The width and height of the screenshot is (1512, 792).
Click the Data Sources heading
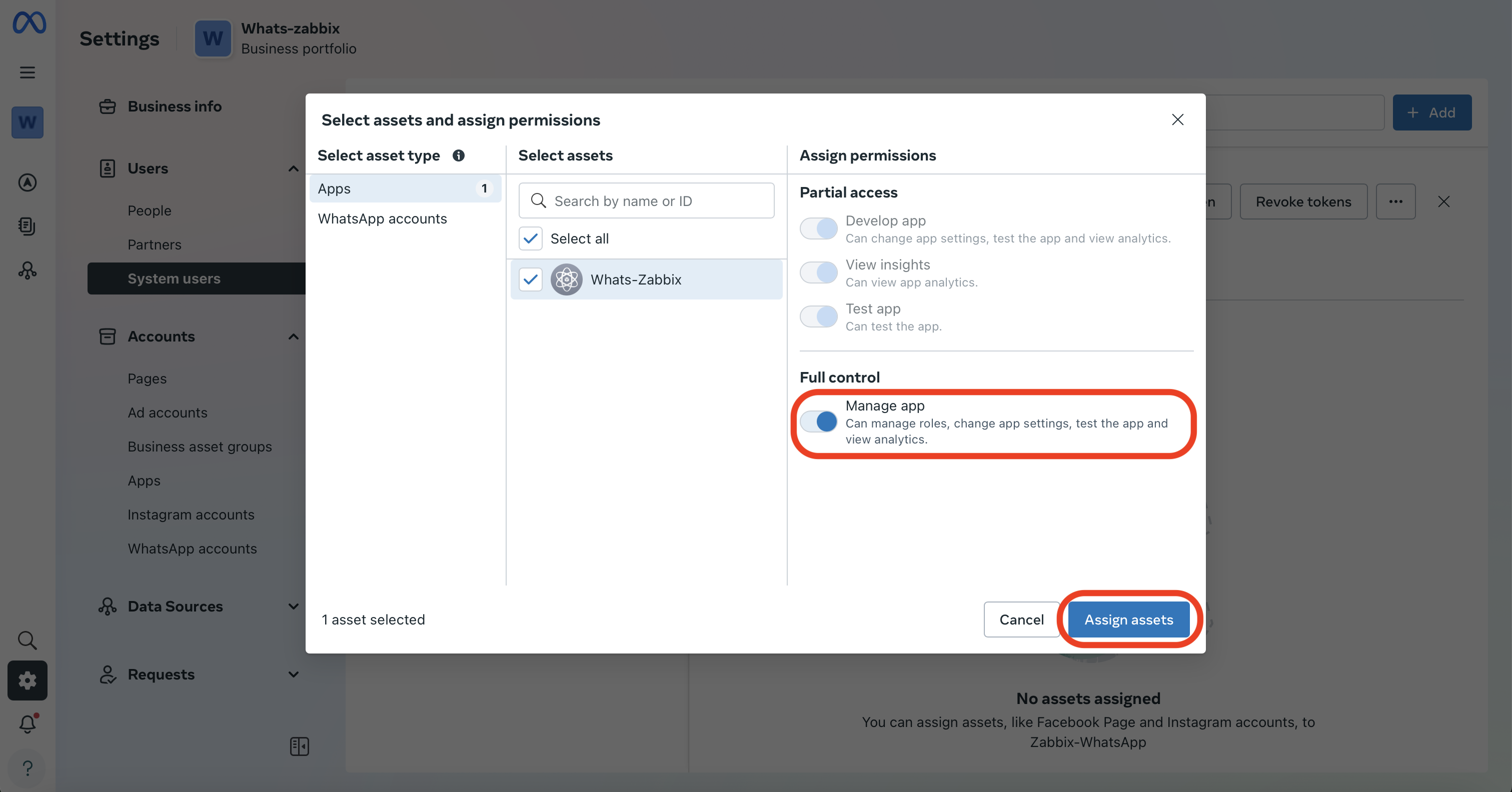coord(175,606)
